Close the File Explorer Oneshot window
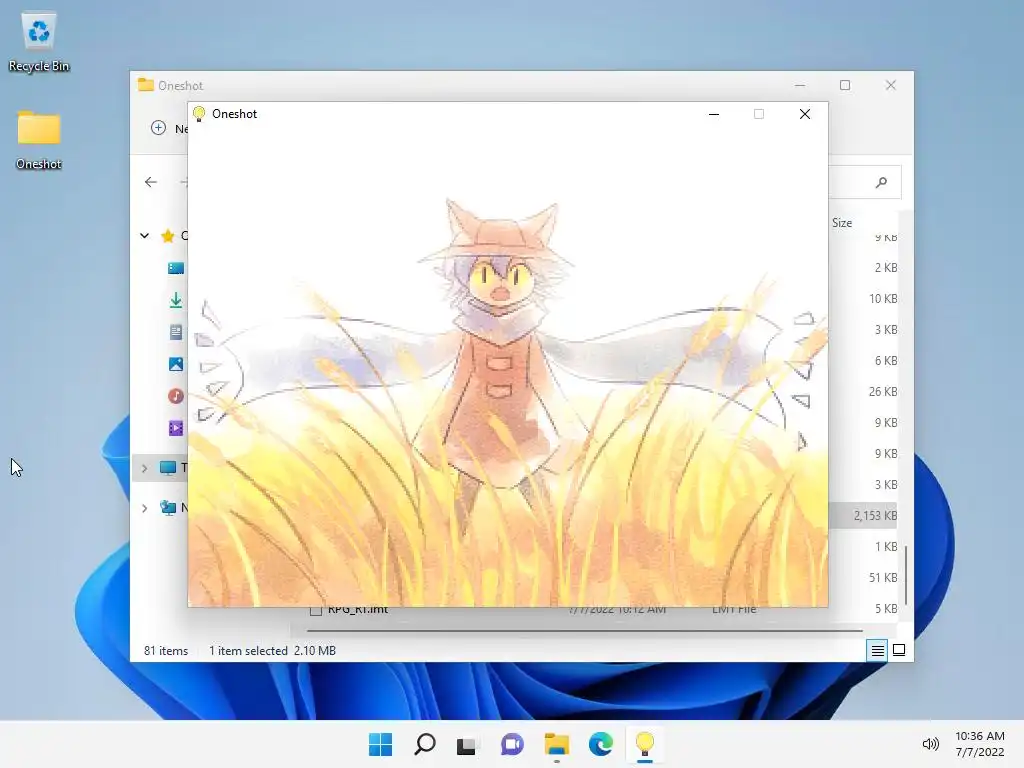The width and height of the screenshot is (1024, 768). click(891, 86)
